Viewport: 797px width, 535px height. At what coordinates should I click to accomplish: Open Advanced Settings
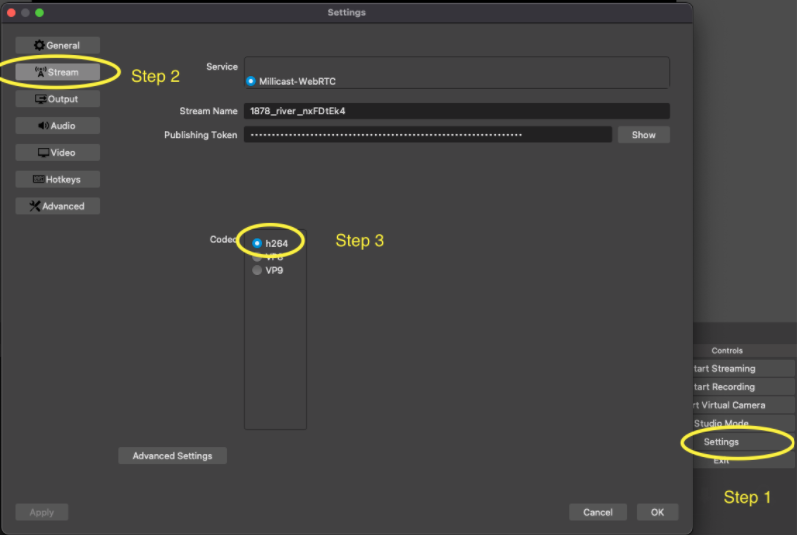pyautogui.click(x=172, y=456)
